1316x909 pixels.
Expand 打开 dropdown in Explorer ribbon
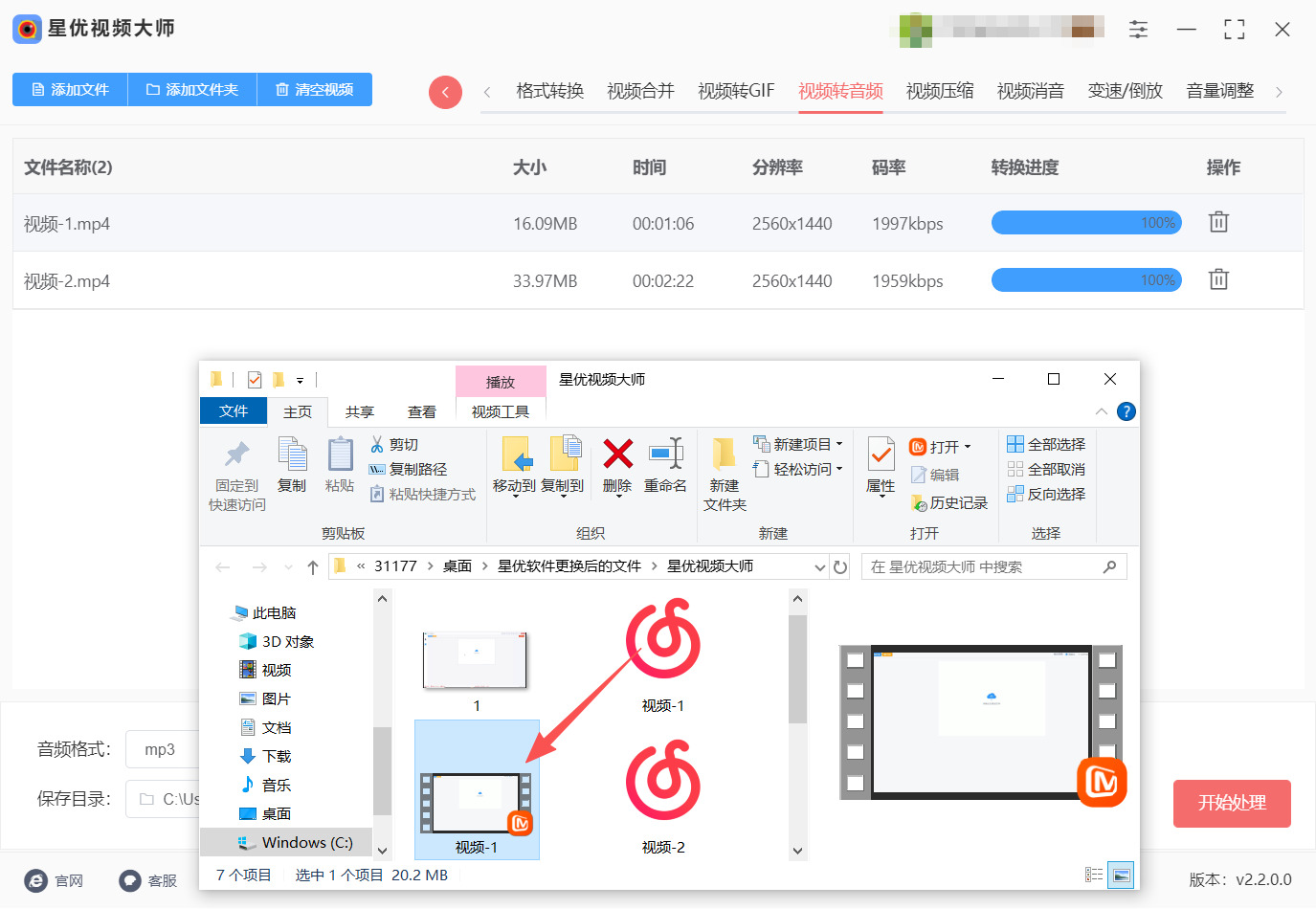[968, 447]
